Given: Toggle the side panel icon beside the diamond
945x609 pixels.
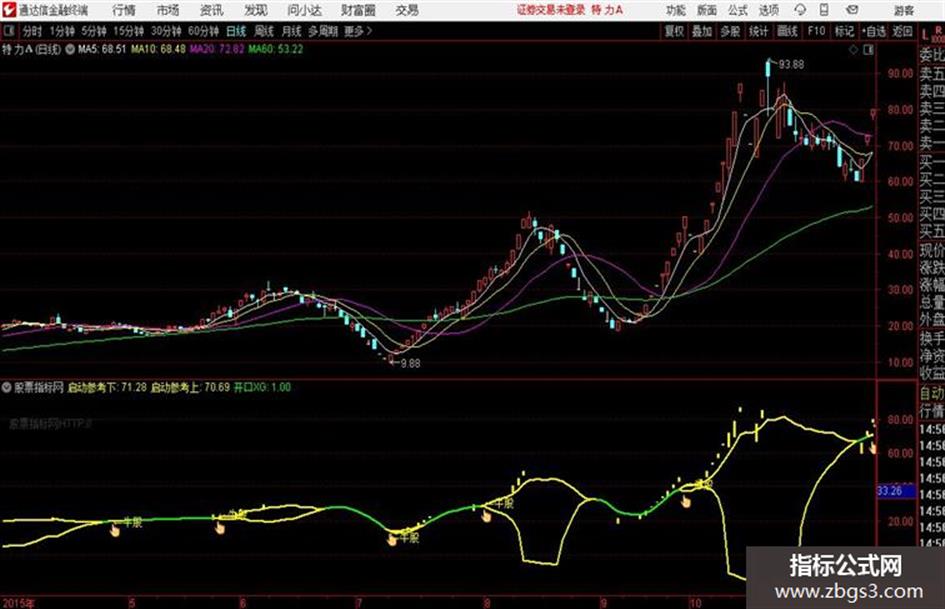Looking at the screenshot, I should tap(868, 50).
